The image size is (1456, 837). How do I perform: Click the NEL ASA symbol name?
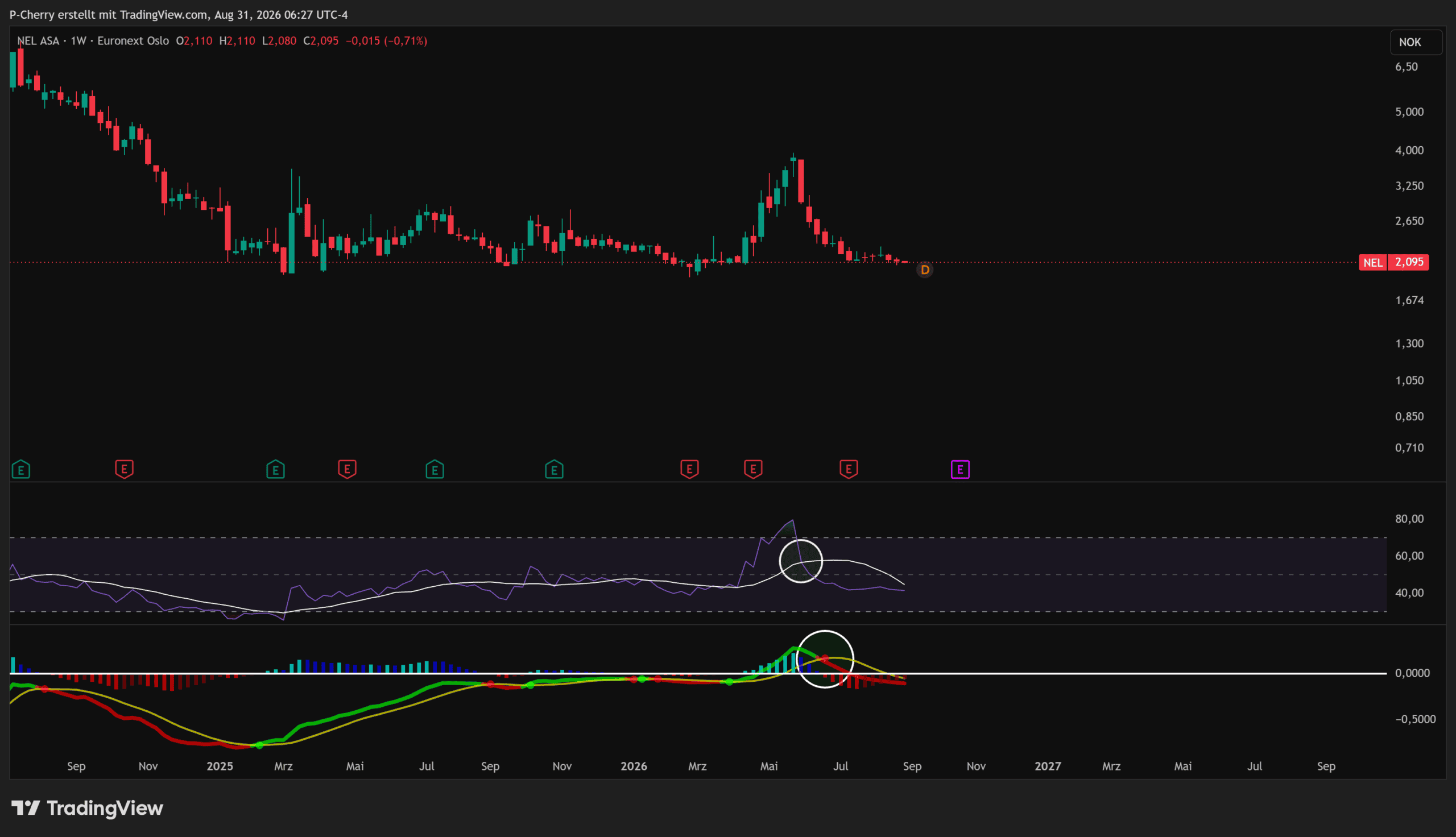(x=38, y=41)
